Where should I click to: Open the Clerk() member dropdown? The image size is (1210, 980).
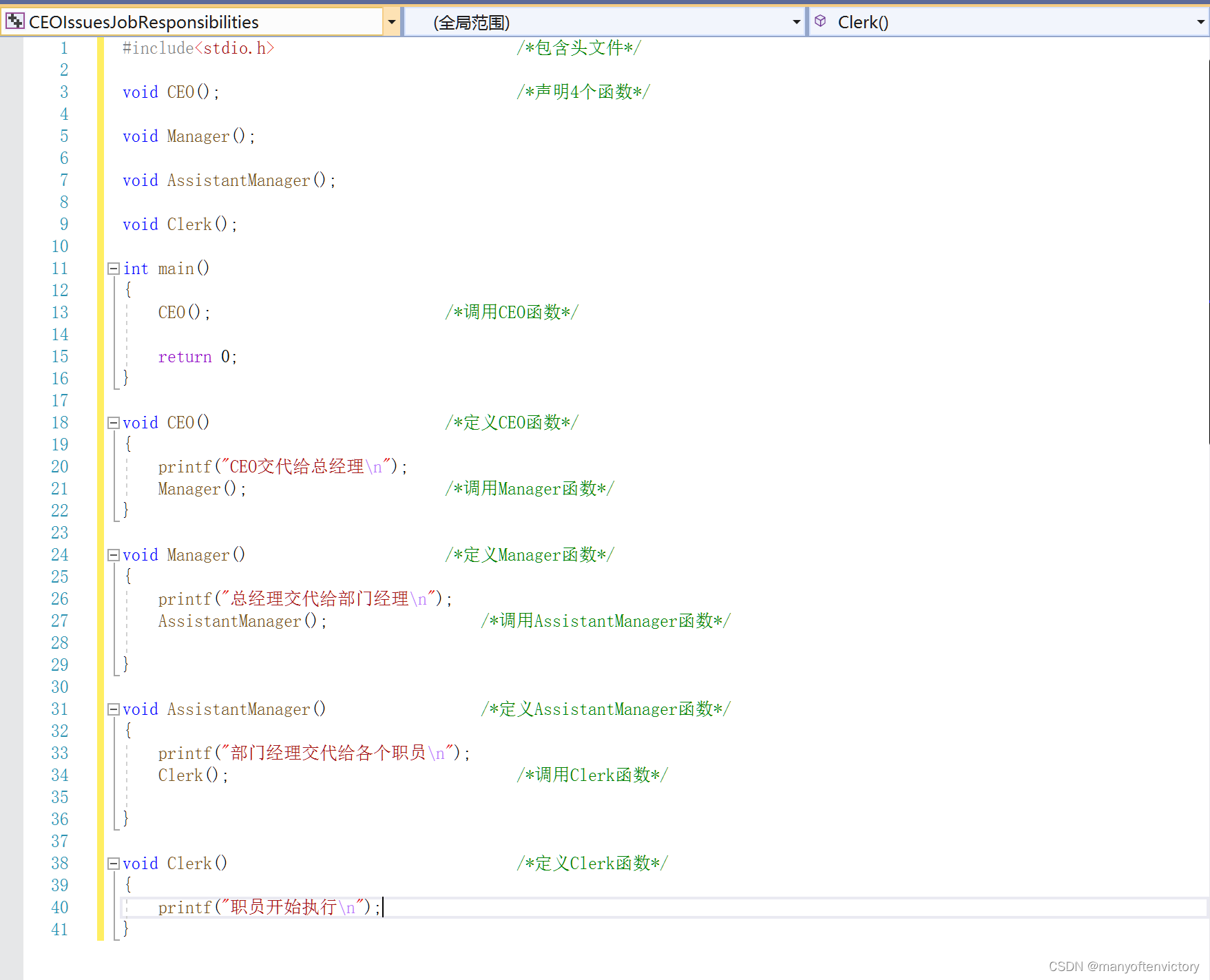(x=1200, y=22)
